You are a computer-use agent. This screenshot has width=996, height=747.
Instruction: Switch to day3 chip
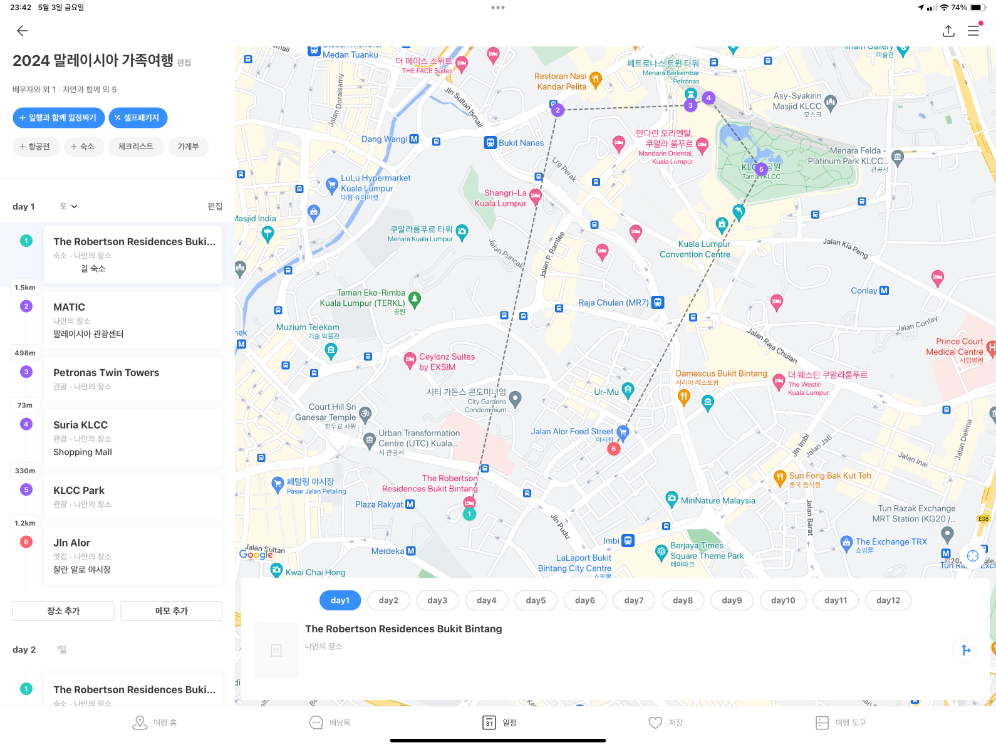437,600
